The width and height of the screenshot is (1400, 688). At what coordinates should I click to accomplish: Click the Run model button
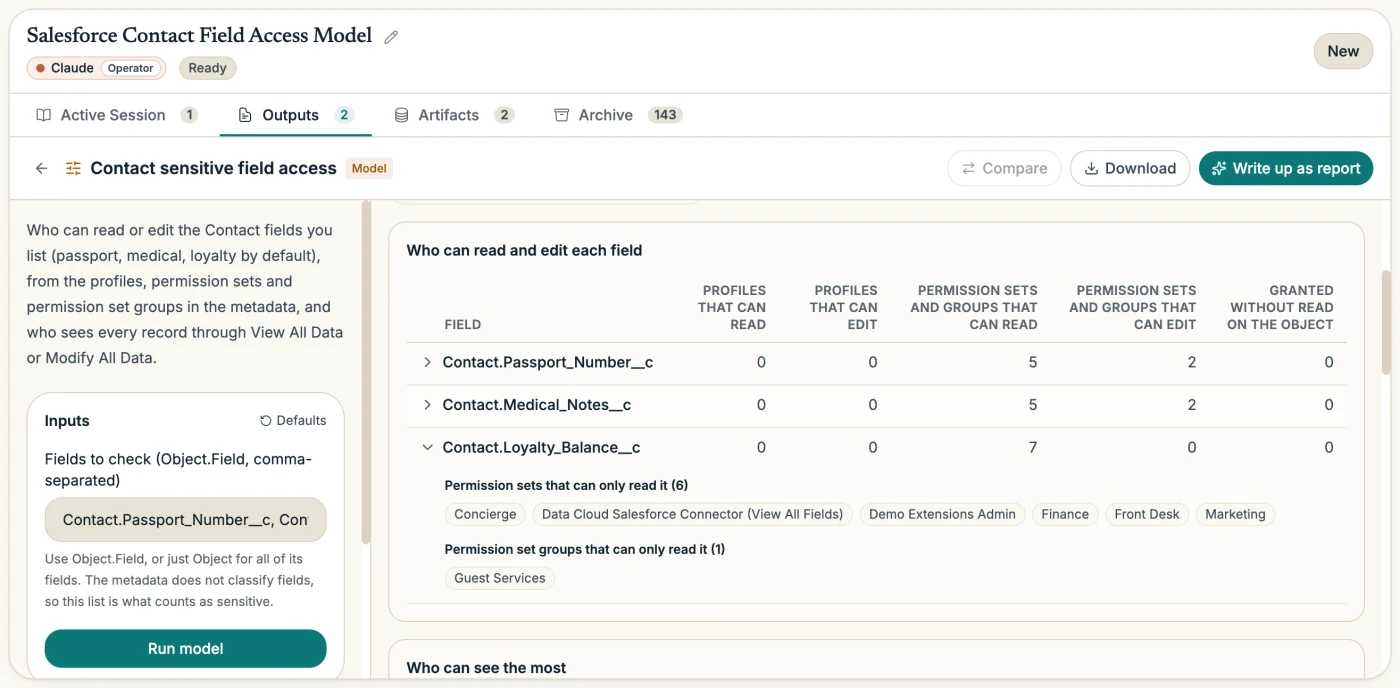(x=186, y=648)
